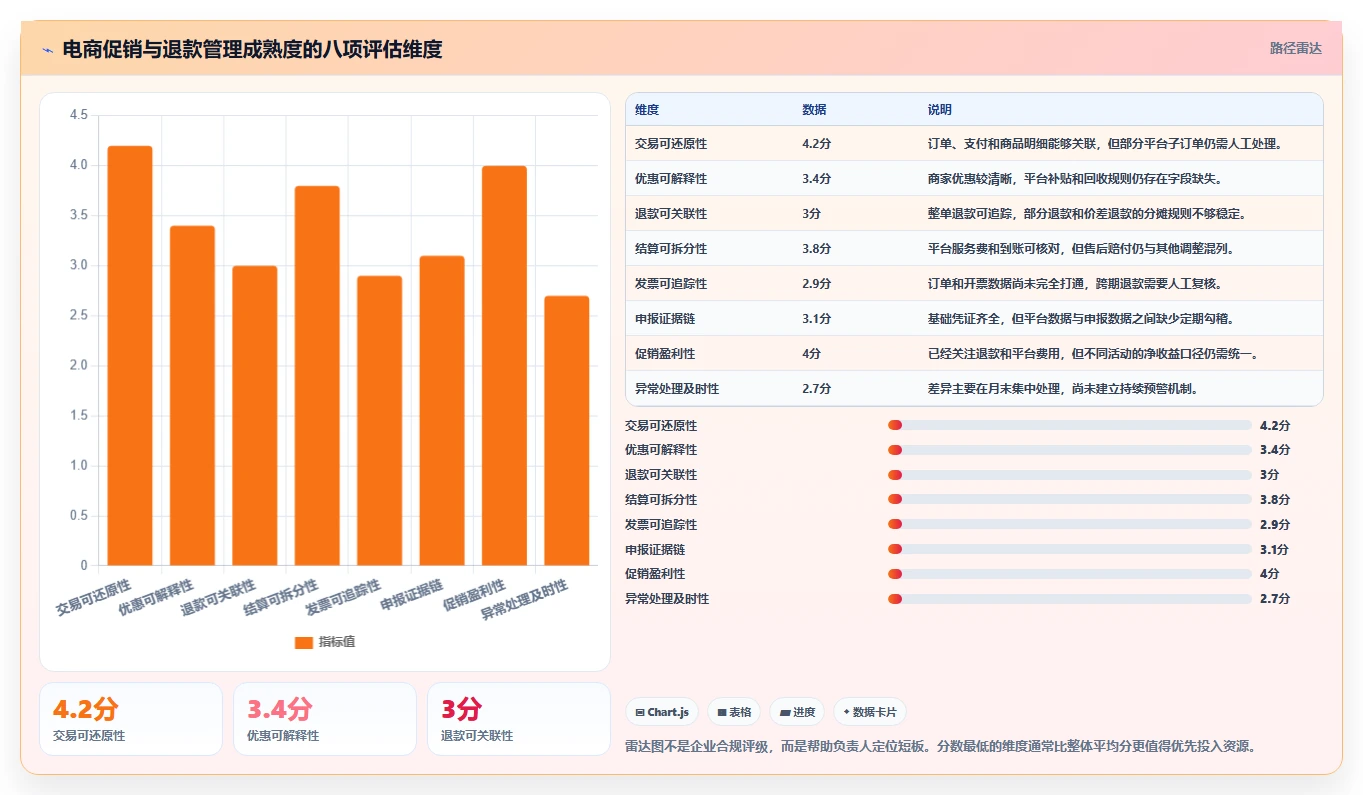Click the 发票可追踪性 bar in the chart
Image resolution: width=1363 pixels, height=795 pixels.
[x=379, y=421]
